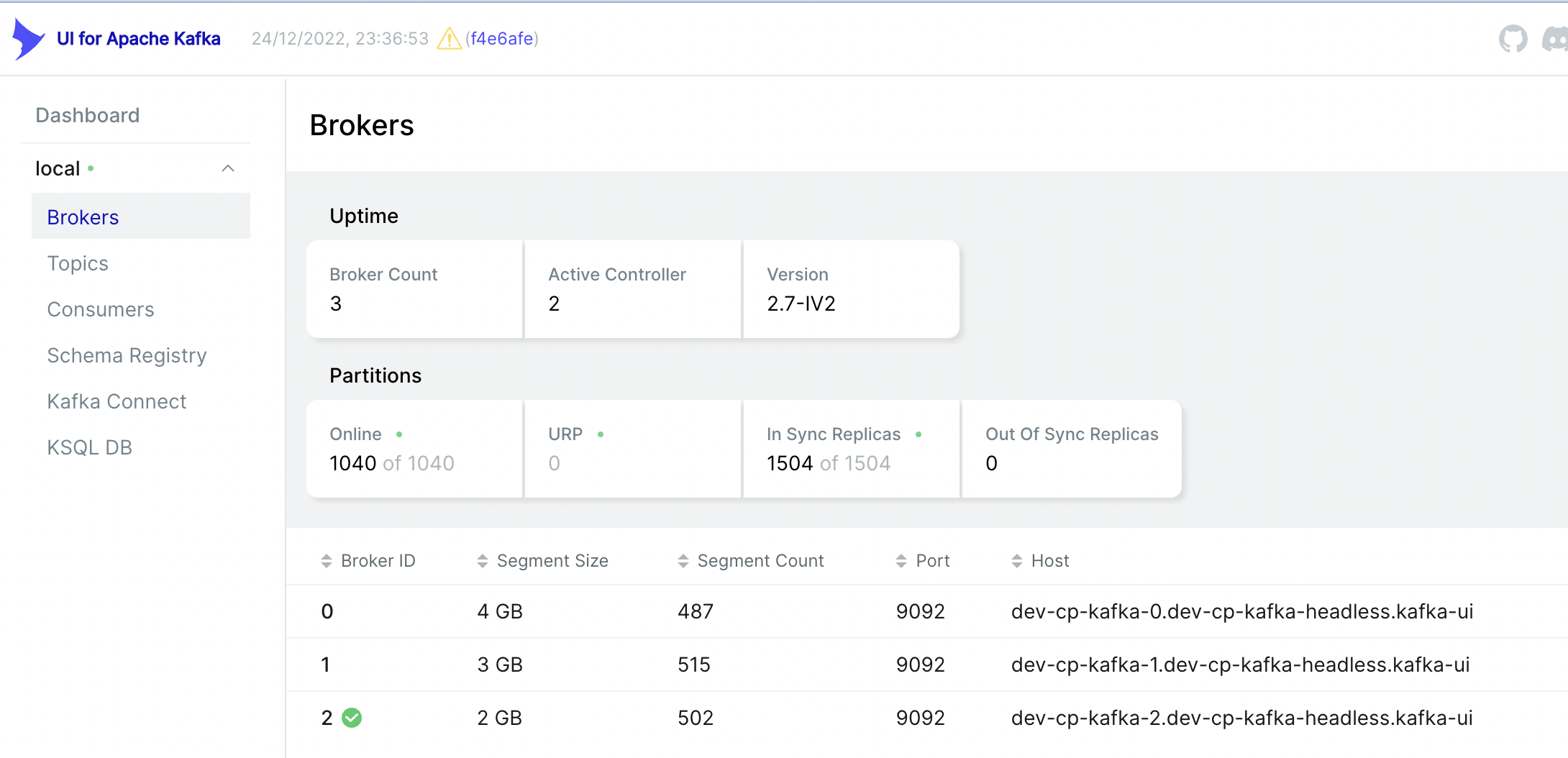
Task: Click segment count 515
Action: [694, 665]
